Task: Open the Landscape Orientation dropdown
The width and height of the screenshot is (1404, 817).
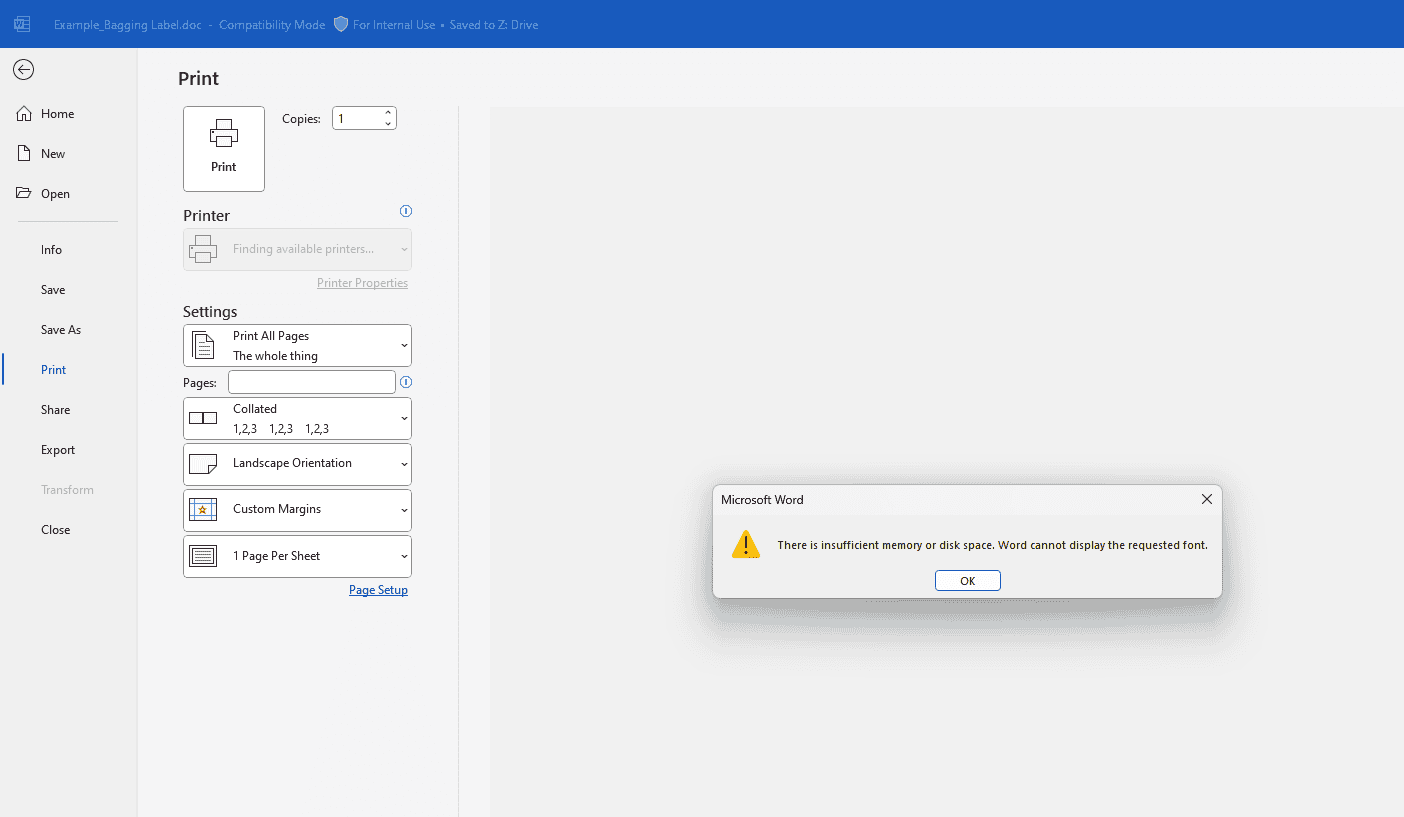Action: pyautogui.click(x=297, y=464)
